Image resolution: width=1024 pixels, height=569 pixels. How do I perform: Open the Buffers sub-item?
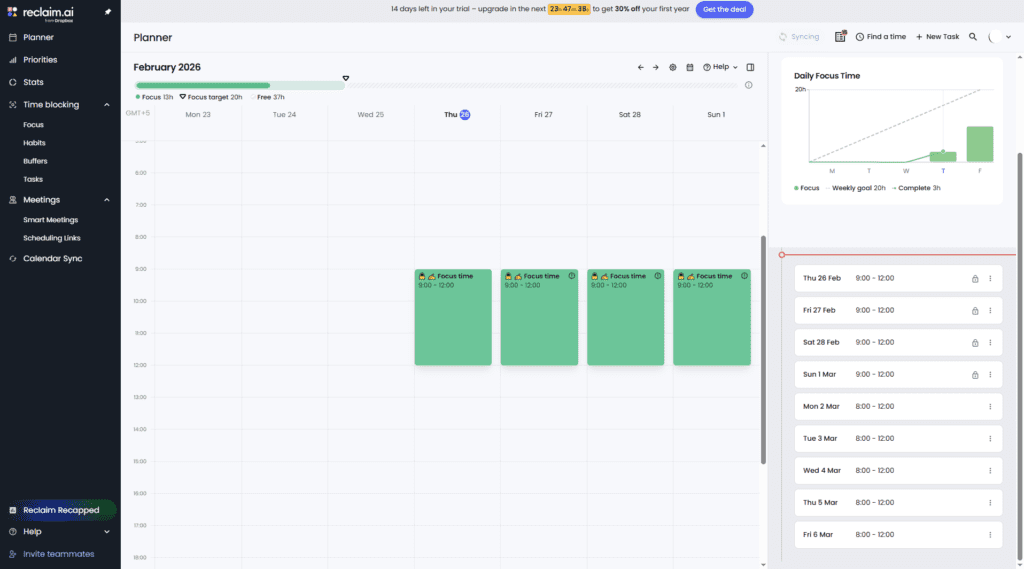(x=35, y=161)
